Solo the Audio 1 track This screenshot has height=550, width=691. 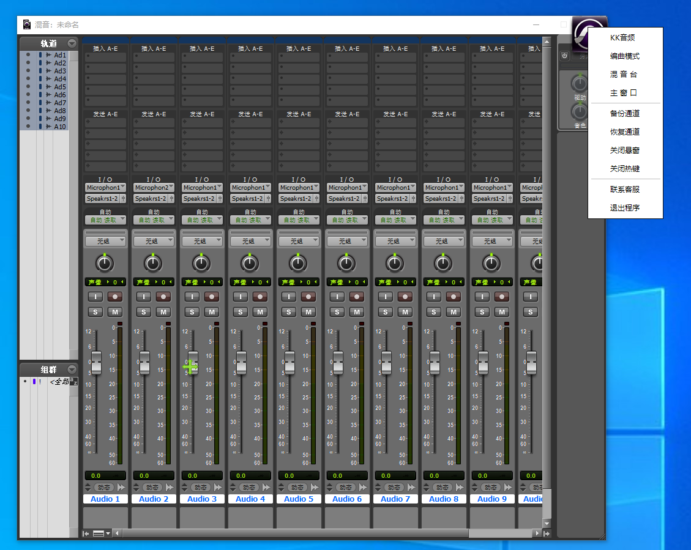tap(95, 312)
